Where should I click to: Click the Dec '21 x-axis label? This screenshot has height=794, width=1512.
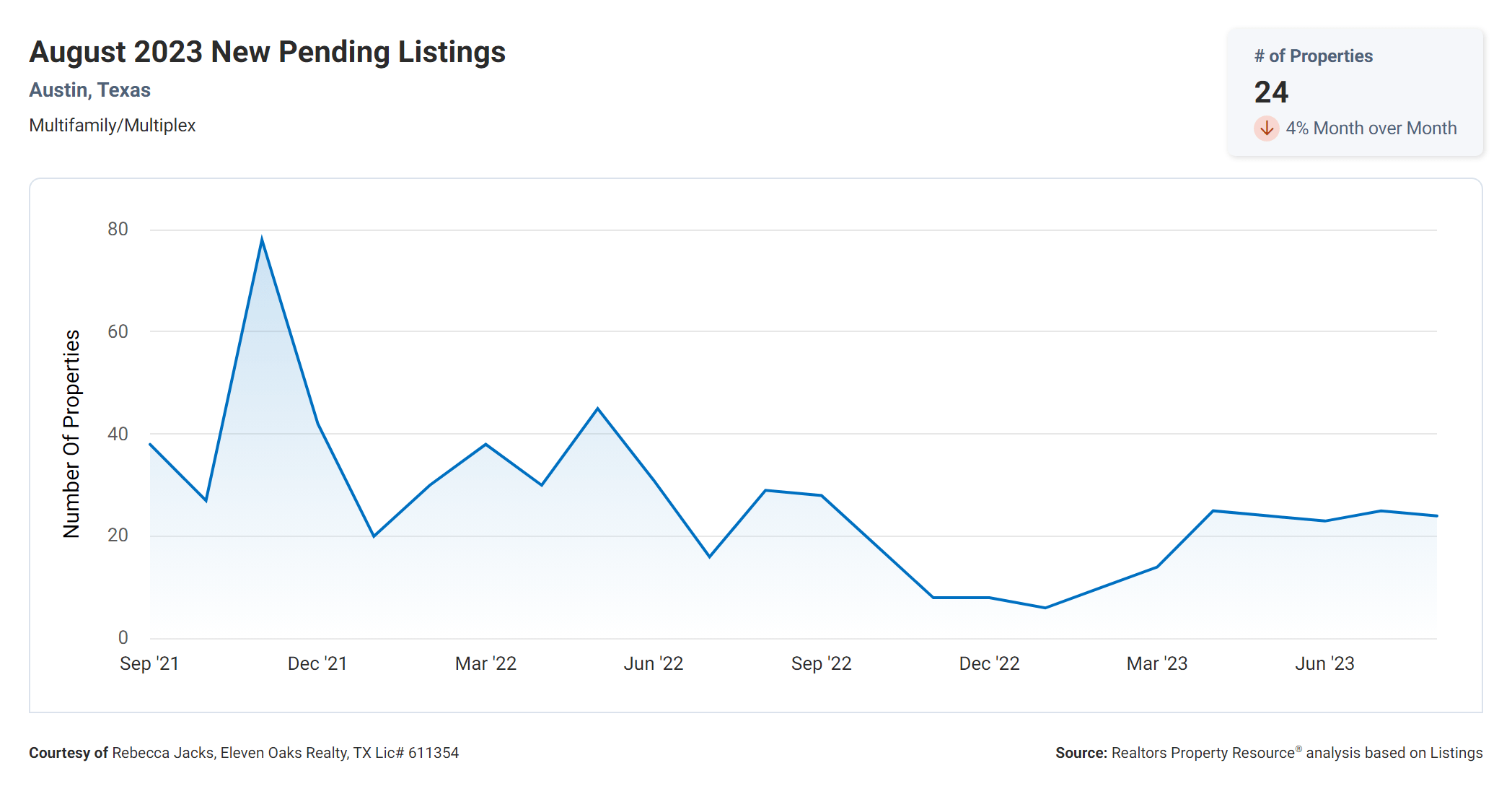(317, 663)
